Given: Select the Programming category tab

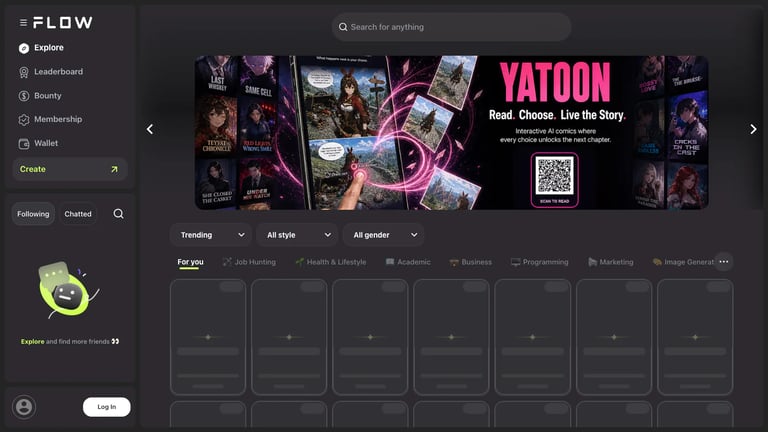Looking at the screenshot, I should [539, 262].
